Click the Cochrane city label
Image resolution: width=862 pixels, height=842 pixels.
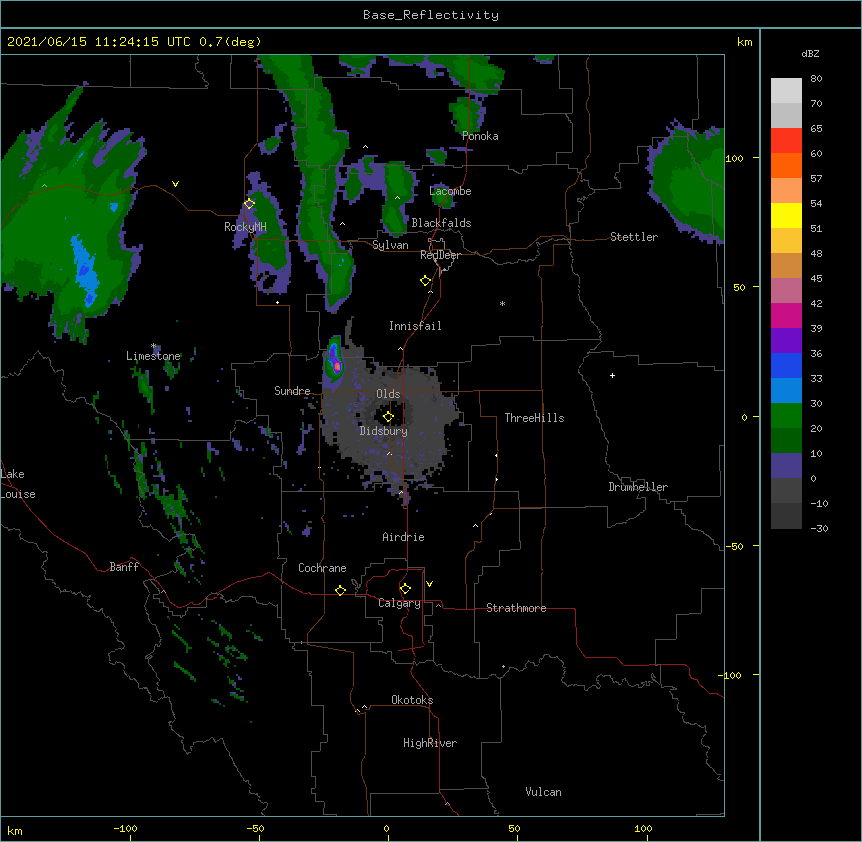click(x=322, y=568)
